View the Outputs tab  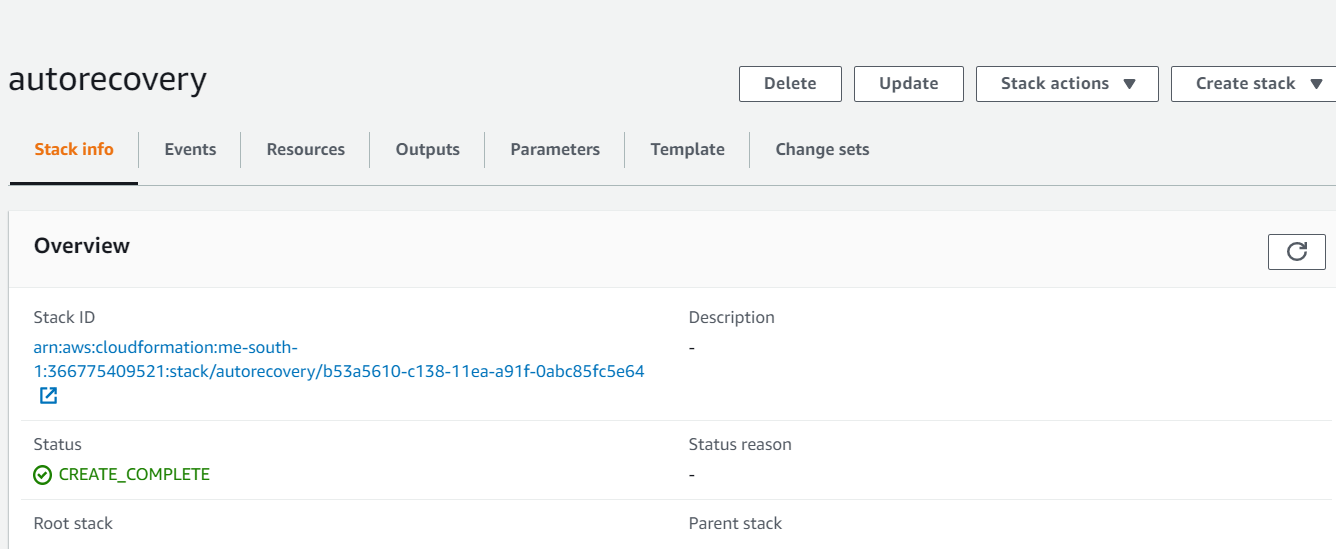coord(427,149)
